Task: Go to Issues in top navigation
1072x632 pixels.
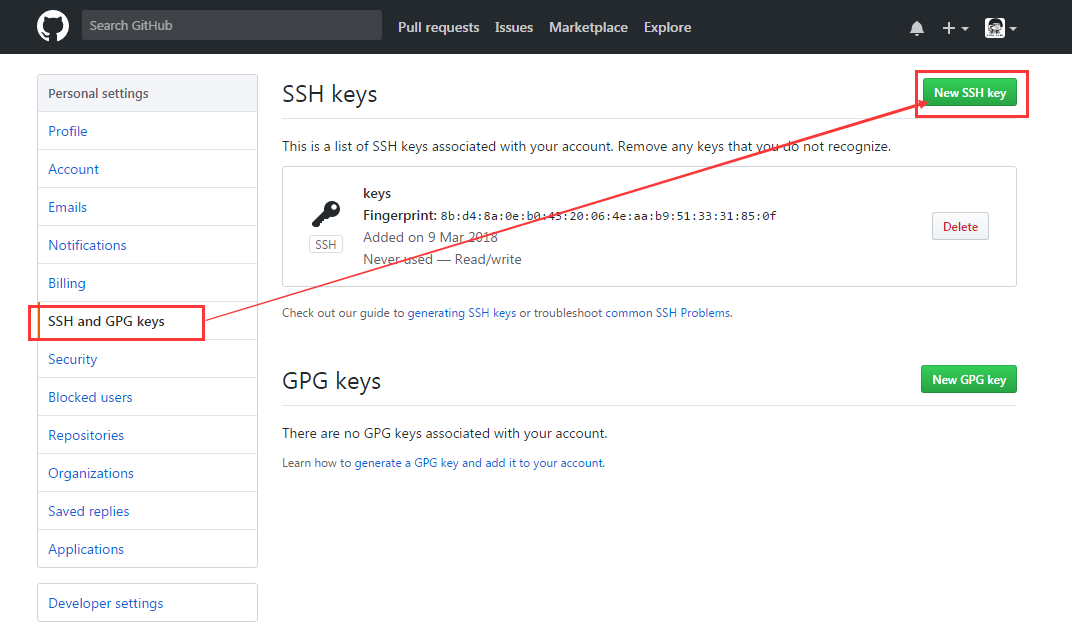Action: (514, 27)
